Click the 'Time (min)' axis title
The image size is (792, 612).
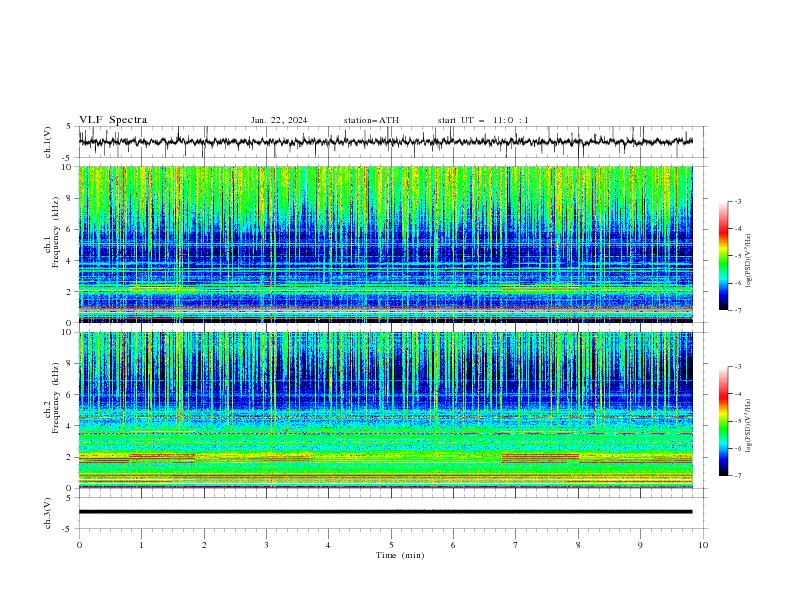pyautogui.click(x=400, y=555)
